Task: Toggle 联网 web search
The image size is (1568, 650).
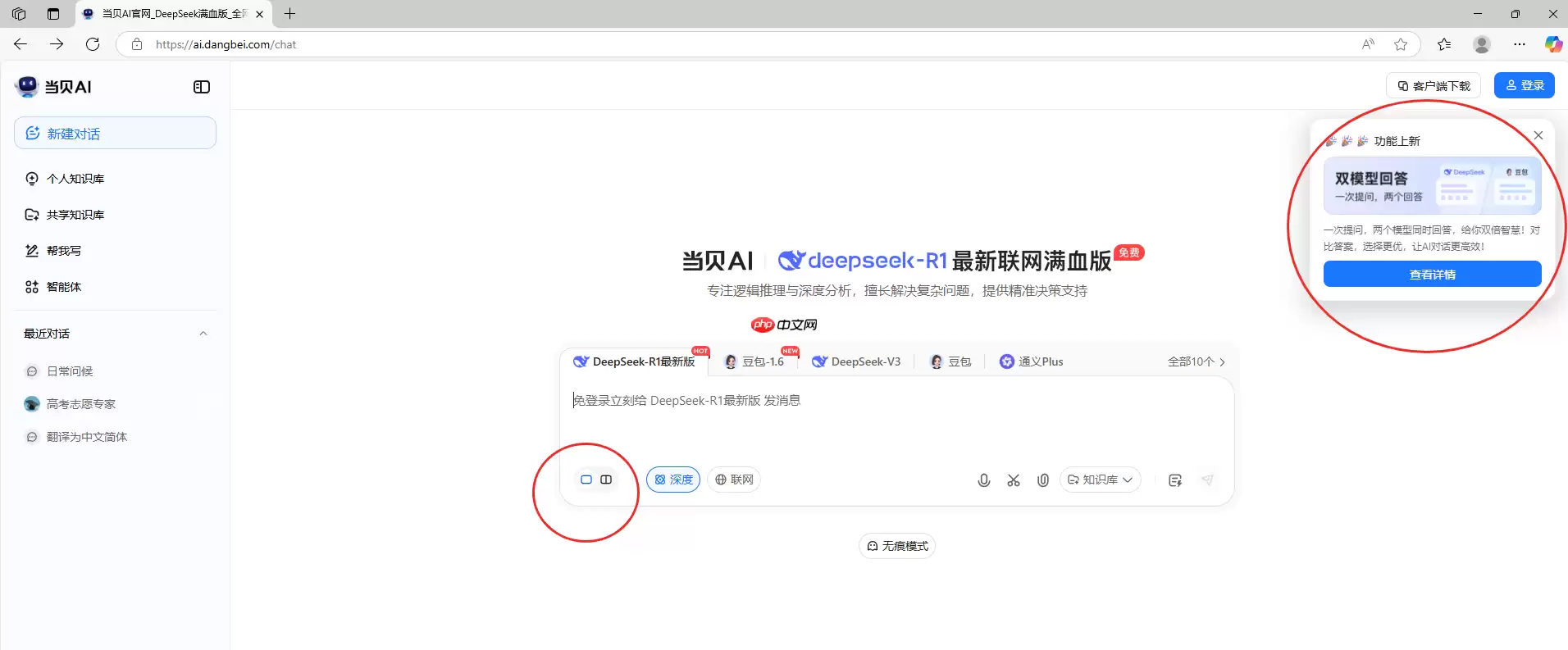Action: 734,480
